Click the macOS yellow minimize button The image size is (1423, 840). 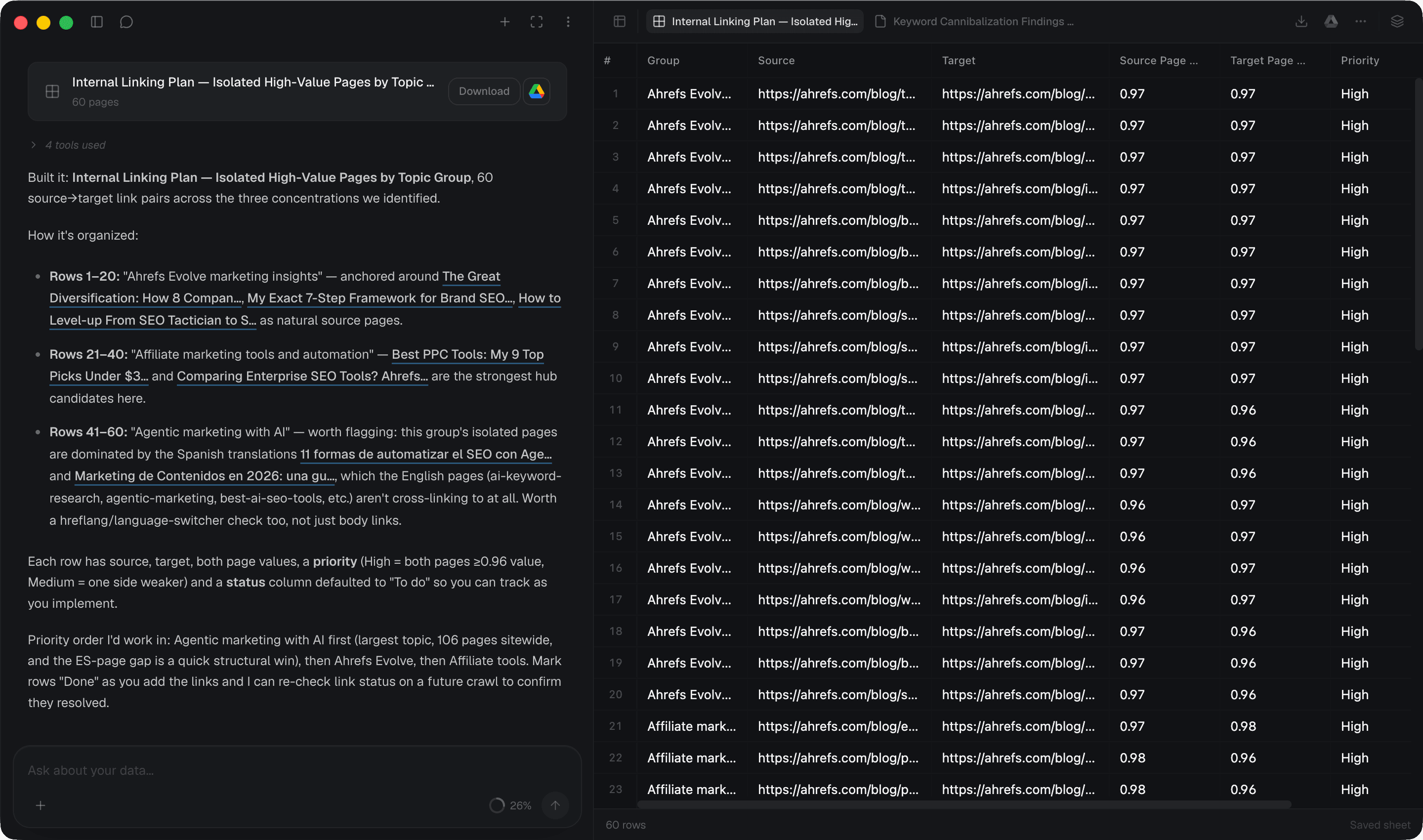click(43, 22)
